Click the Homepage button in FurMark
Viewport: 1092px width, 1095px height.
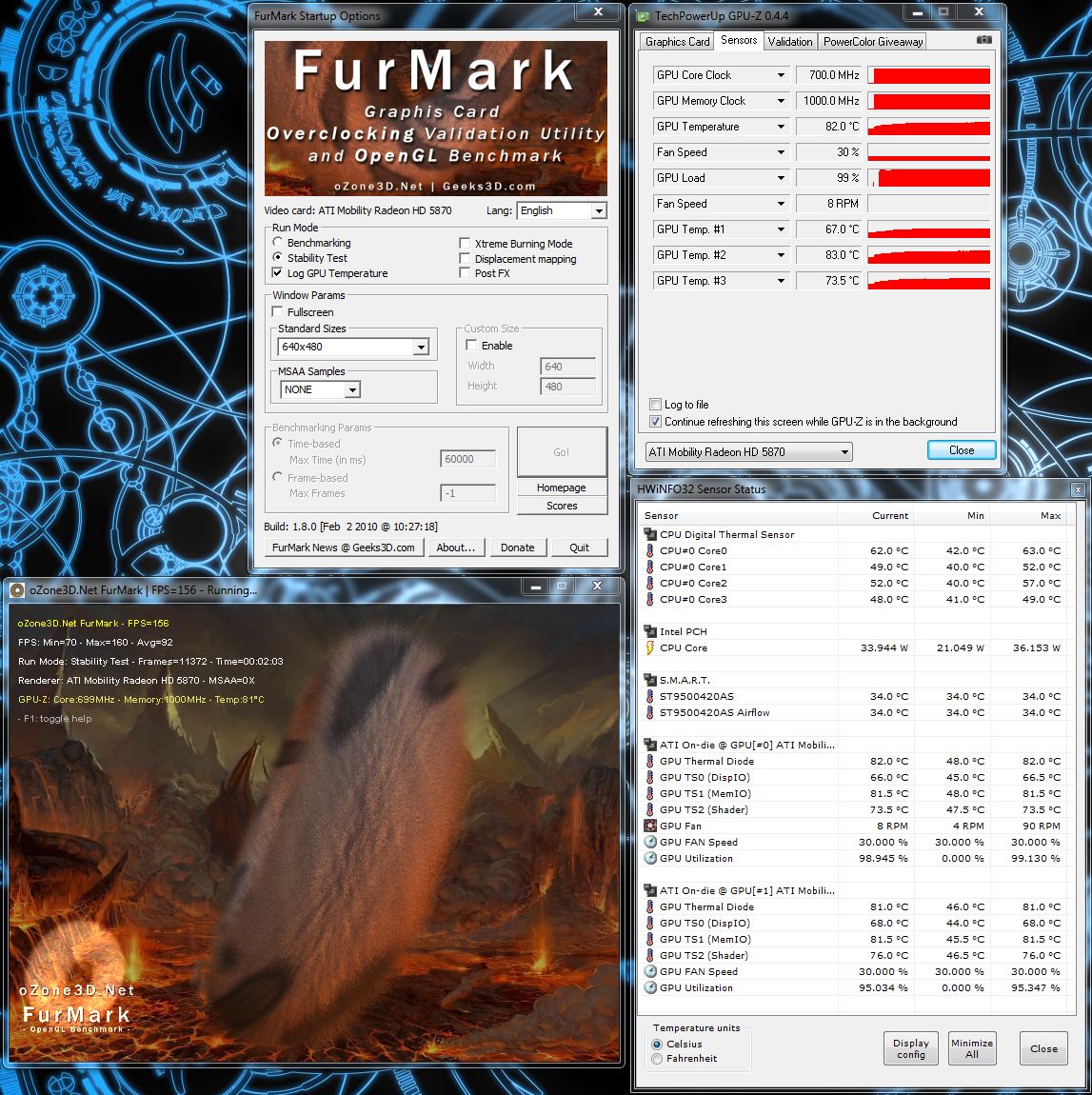click(x=562, y=488)
